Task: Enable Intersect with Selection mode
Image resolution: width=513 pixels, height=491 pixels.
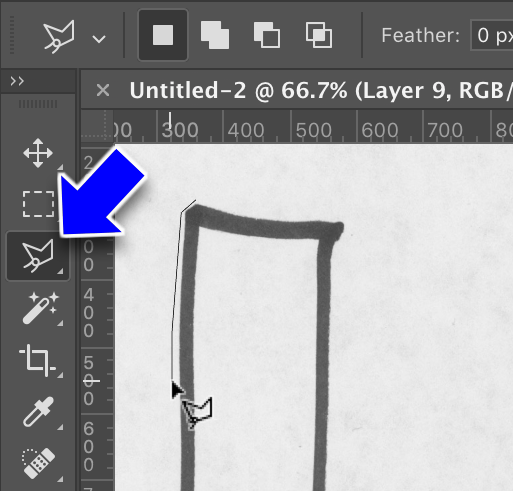Action: pyautogui.click(x=319, y=35)
